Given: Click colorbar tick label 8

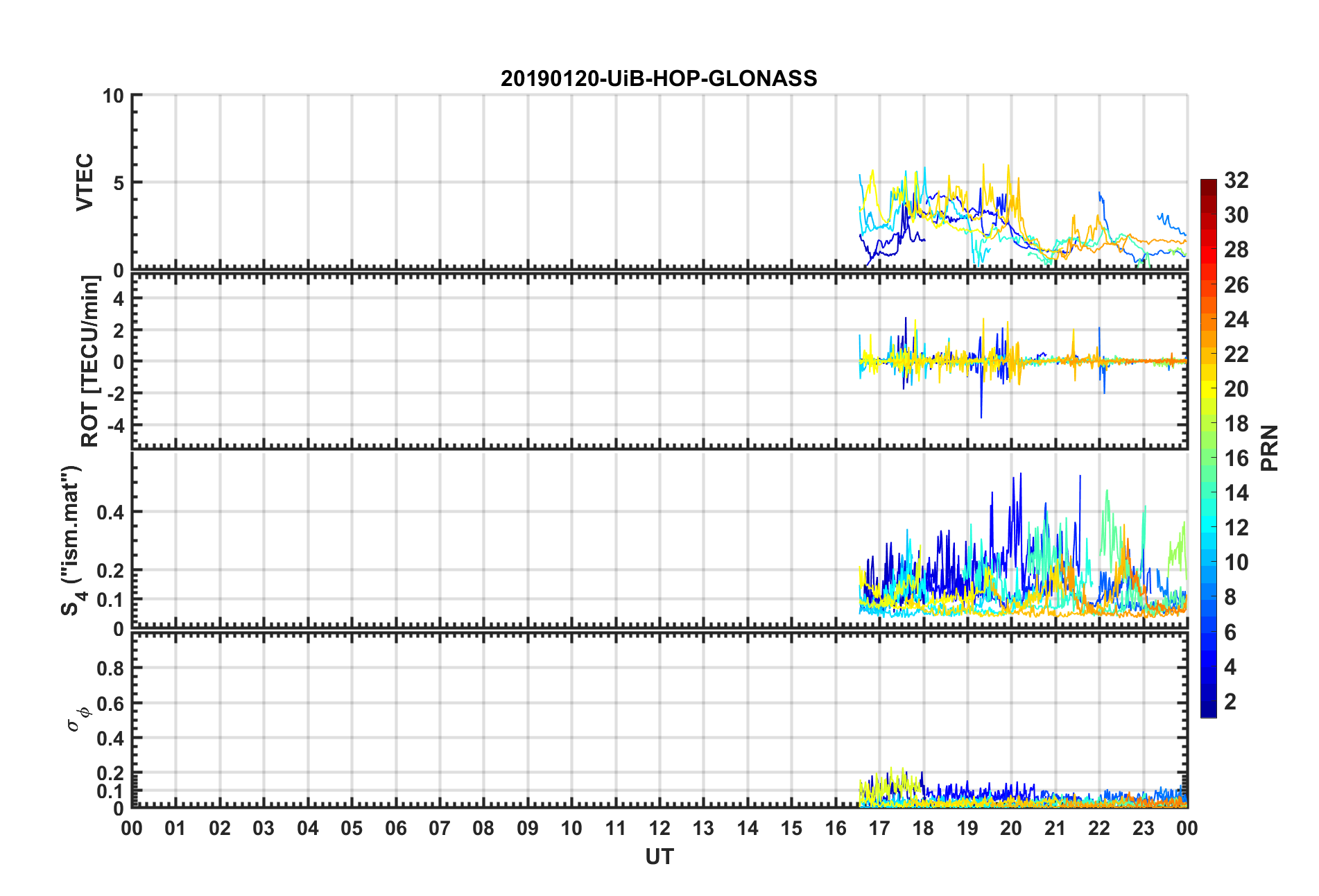Looking at the screenshot, I should point(1230,597).
